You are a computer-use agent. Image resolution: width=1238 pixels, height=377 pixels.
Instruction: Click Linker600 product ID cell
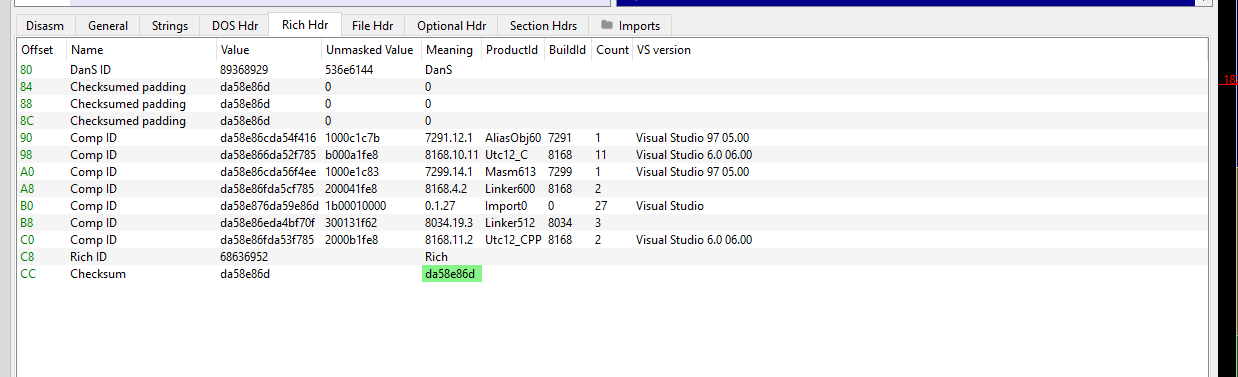[511, 189]
